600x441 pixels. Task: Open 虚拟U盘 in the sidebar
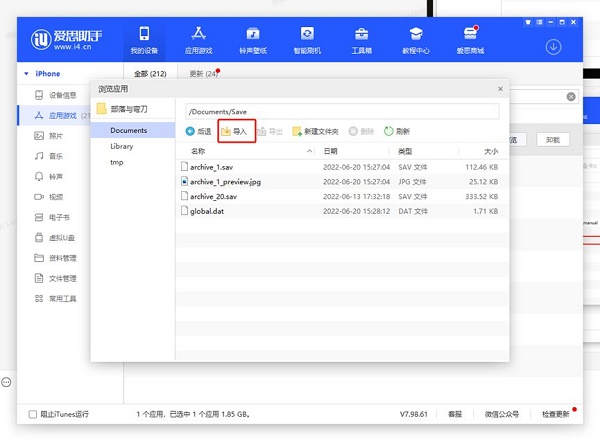tap(54, 237)
